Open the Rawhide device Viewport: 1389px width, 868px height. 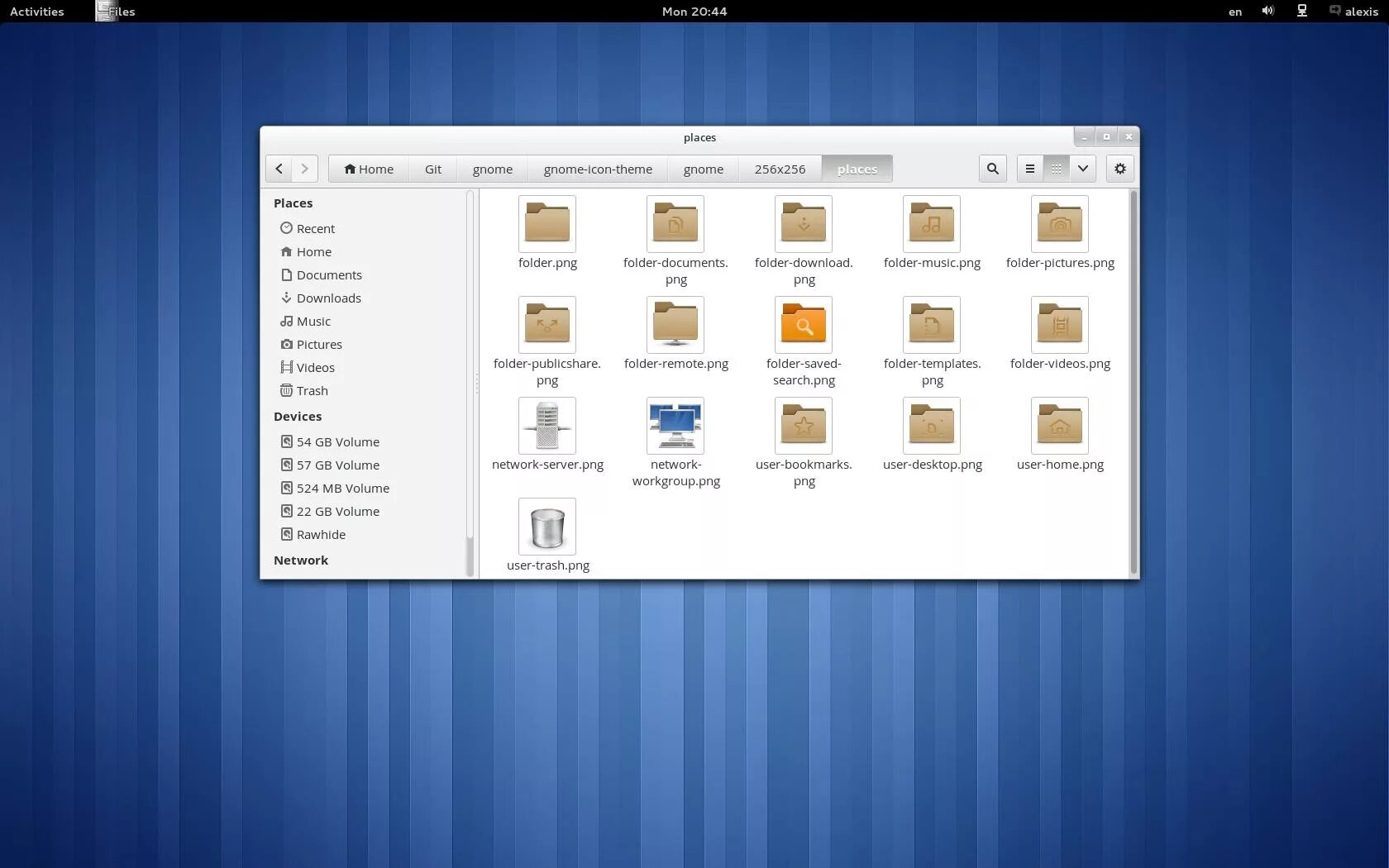tap(321, 534)
